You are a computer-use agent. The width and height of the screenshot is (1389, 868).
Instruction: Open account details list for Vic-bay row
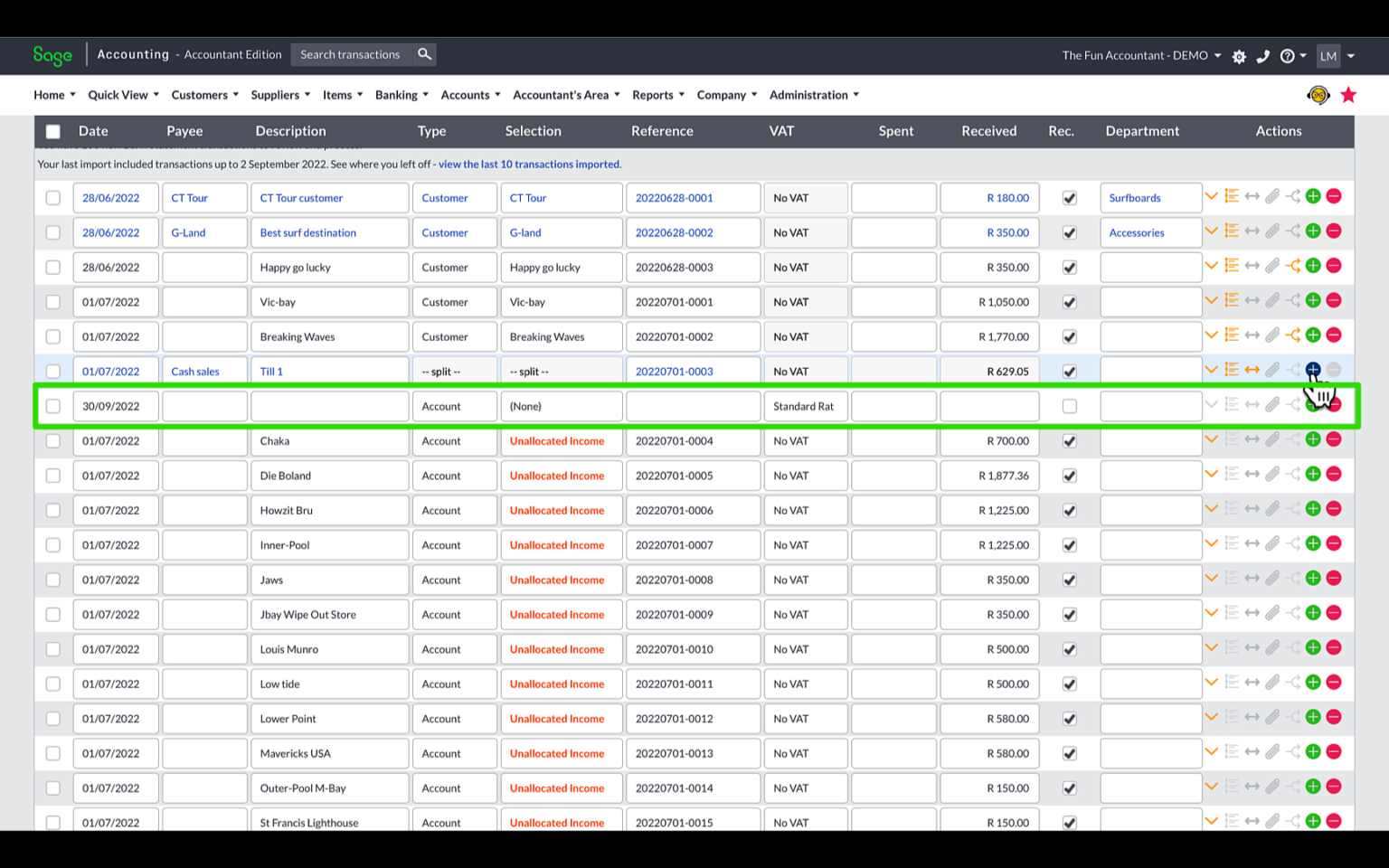(x=1232, y=299)
